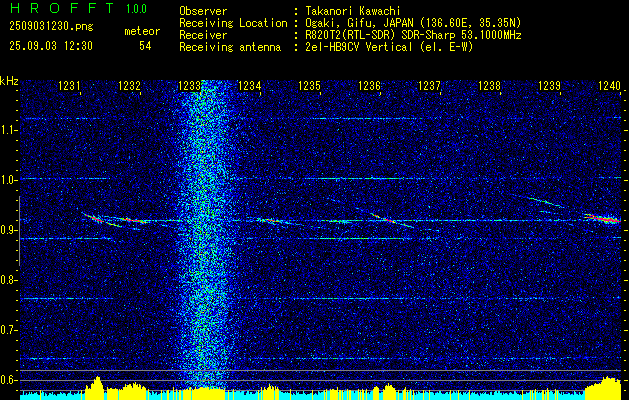Click the meteor count 54

145,46
